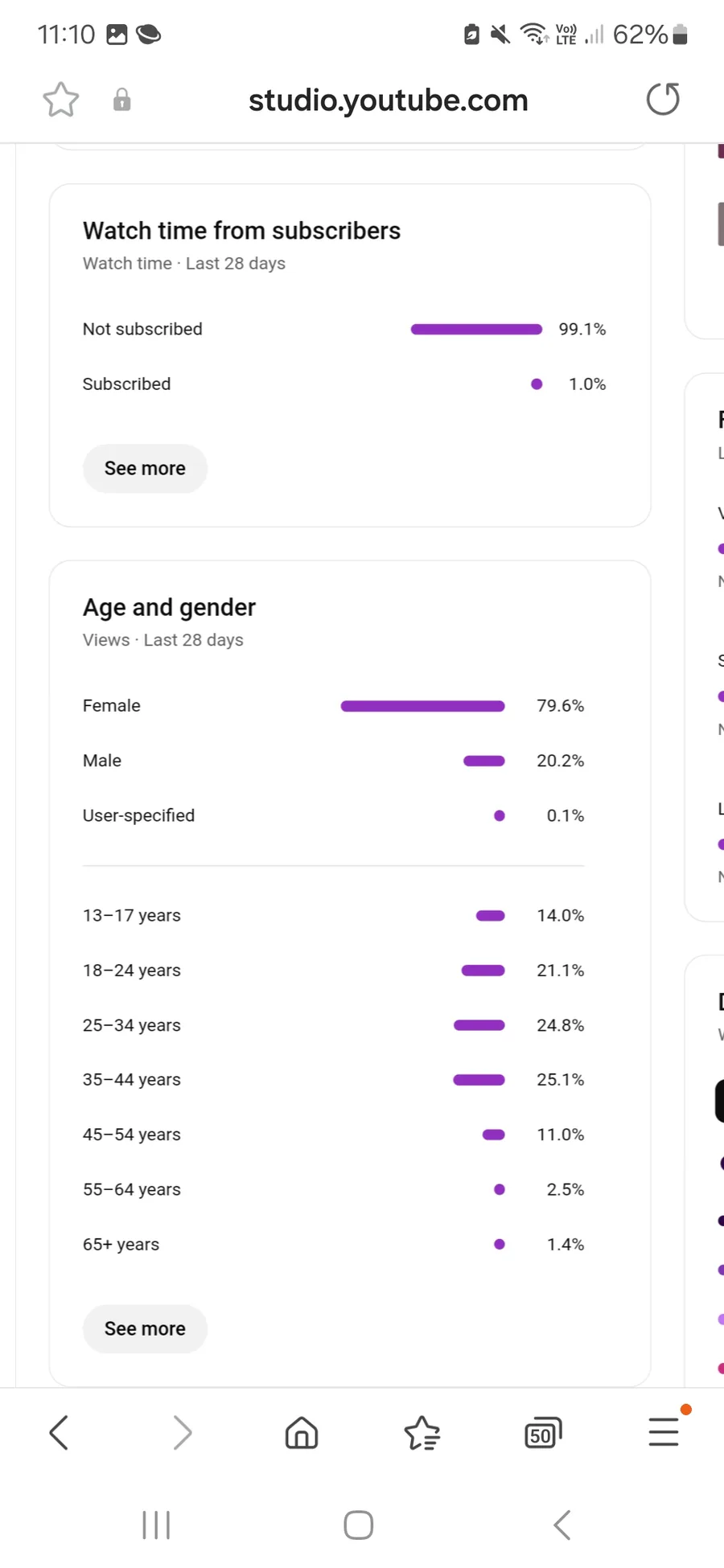Select the 35–44 years row
This screenshot has width=724, height=1568.
(x=333, y=1080)
